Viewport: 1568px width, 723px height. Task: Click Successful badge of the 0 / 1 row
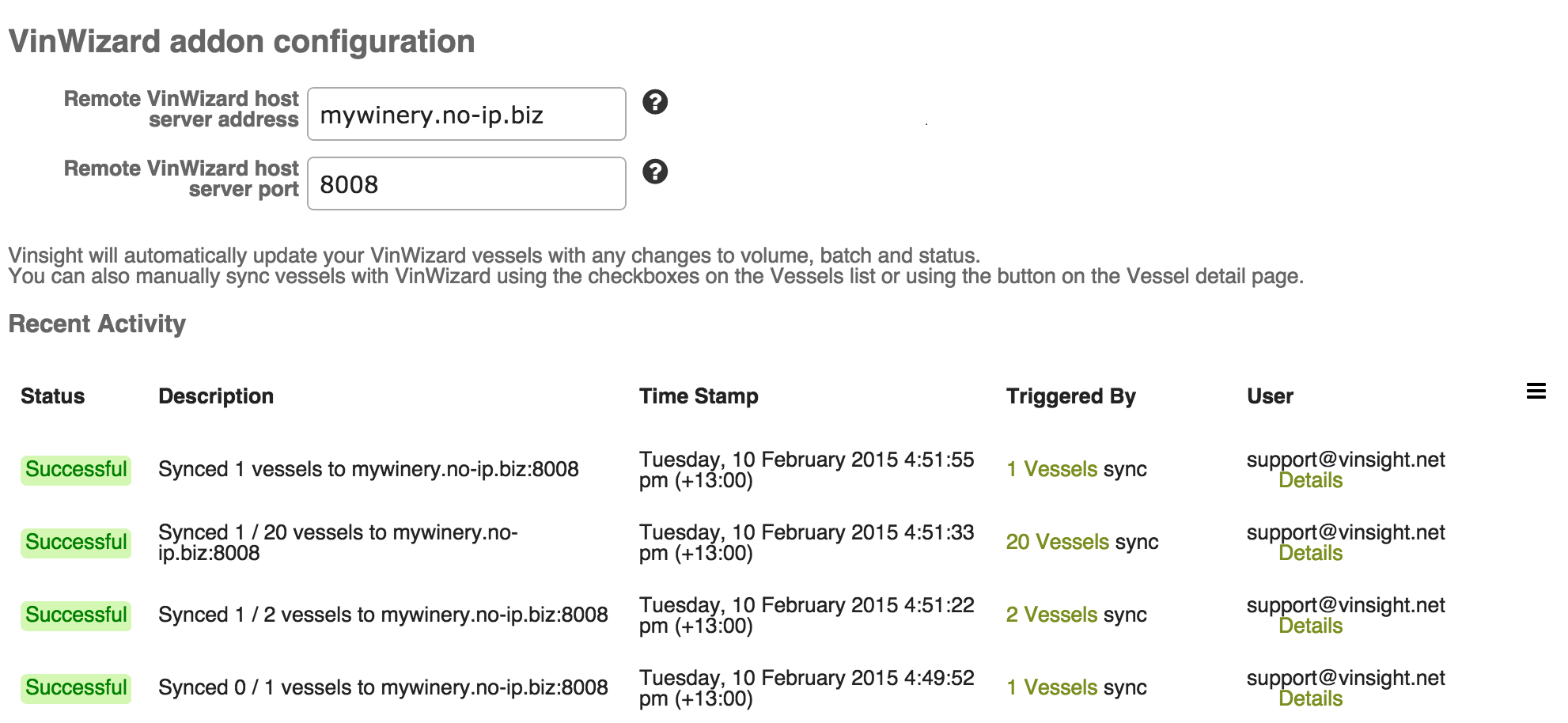pos(76,688)
